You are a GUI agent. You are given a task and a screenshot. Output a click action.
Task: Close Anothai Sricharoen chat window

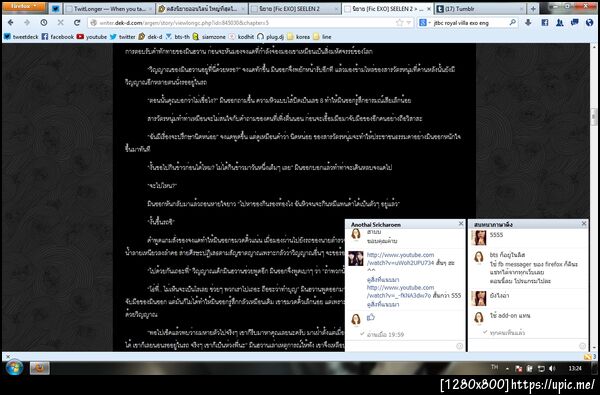tap(461, 224)
